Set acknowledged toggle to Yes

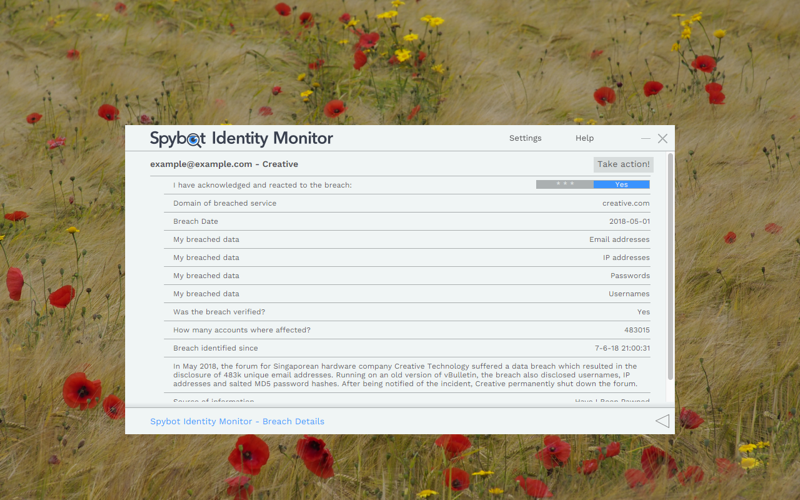pyautogui.click(x=621, y=185)
